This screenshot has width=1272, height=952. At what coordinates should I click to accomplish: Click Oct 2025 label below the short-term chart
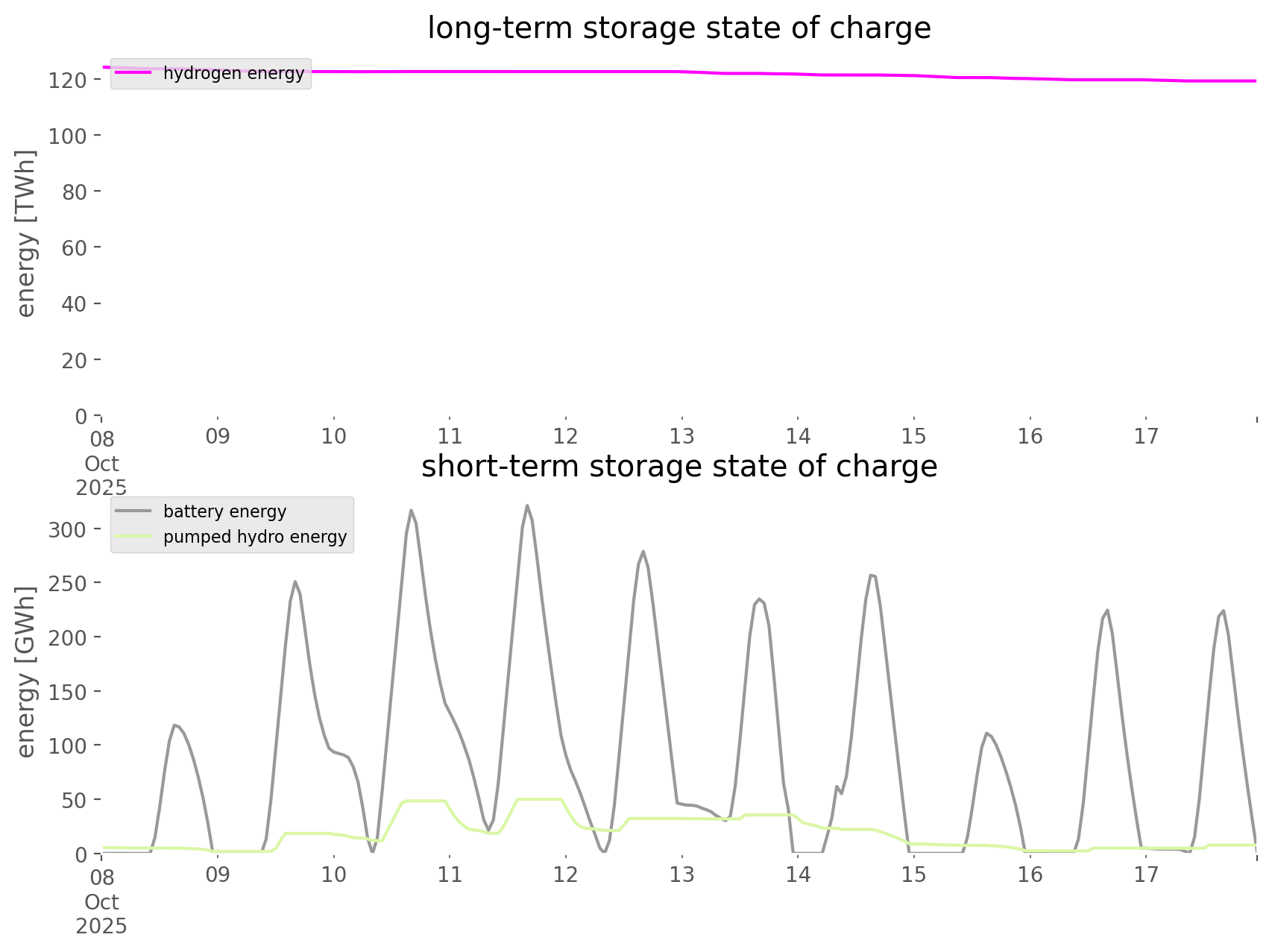click(101, 914)
